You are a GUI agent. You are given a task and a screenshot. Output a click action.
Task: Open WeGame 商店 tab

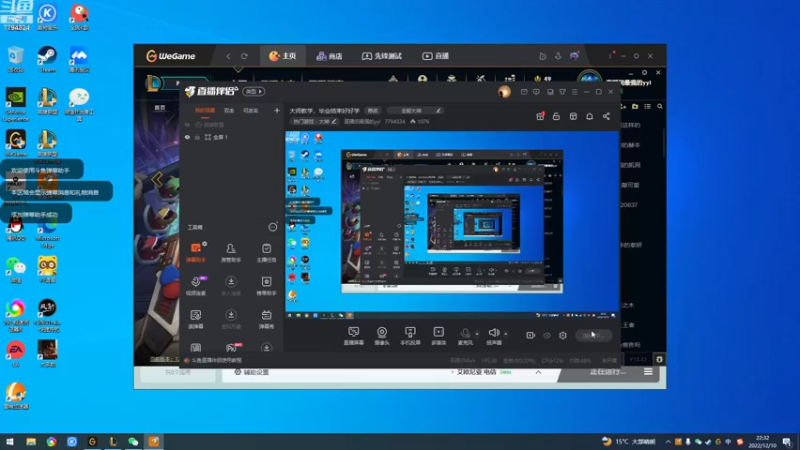[x=329, y=56]
